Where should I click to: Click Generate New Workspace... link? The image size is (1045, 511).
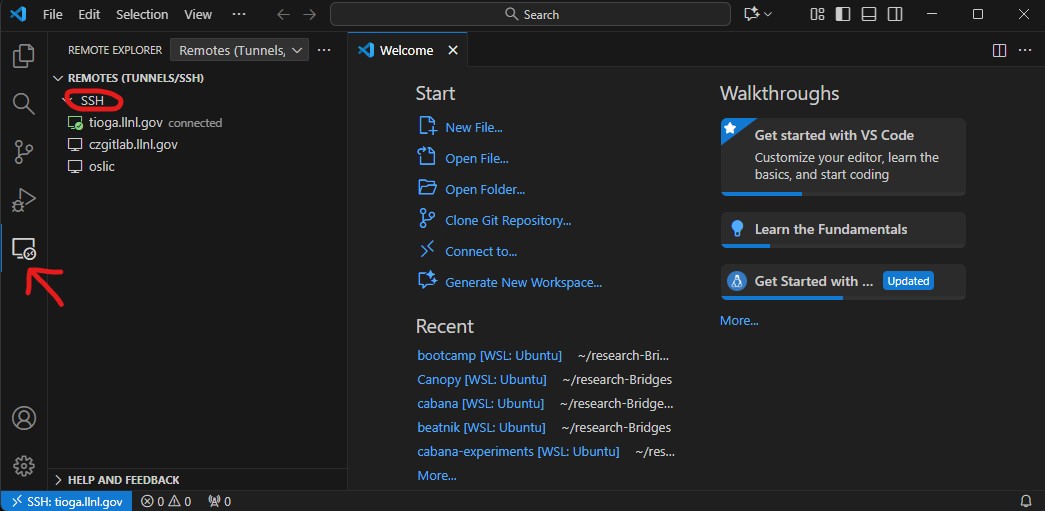524,282
